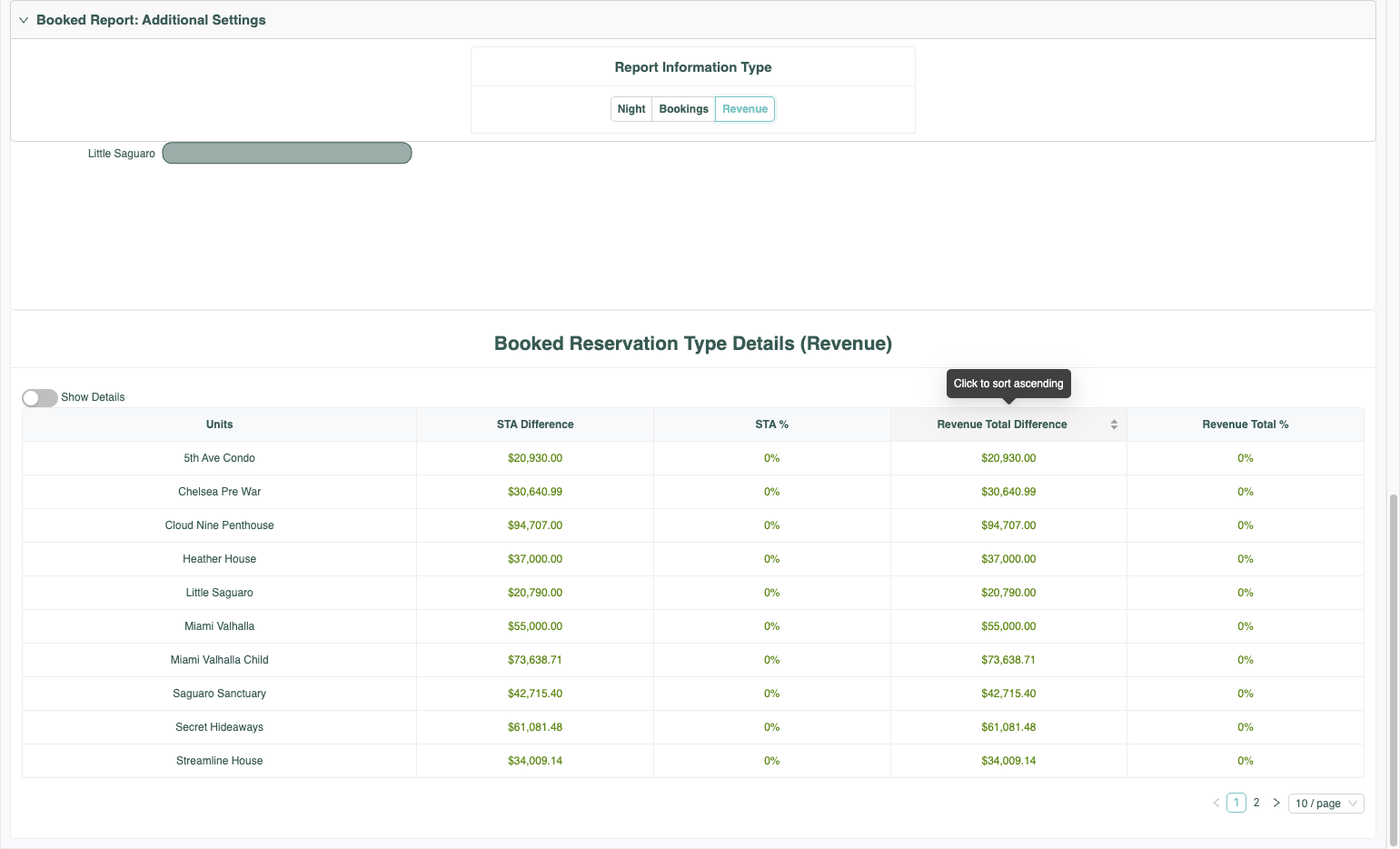Screen dimensions: 1400x849
Task: Click the Miami Valhalla Child unit cell
Action: 220,660
